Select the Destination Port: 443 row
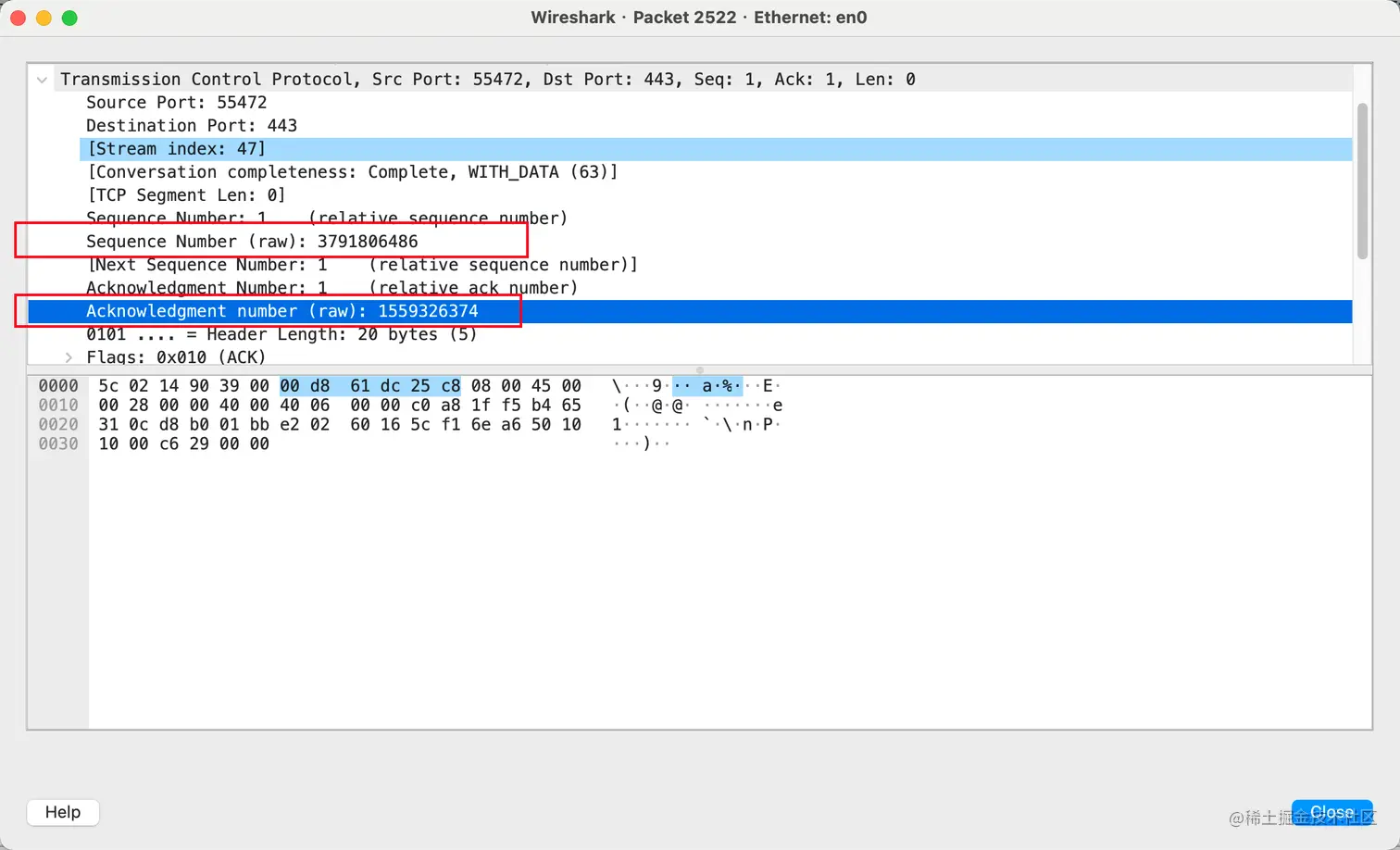 716,126
